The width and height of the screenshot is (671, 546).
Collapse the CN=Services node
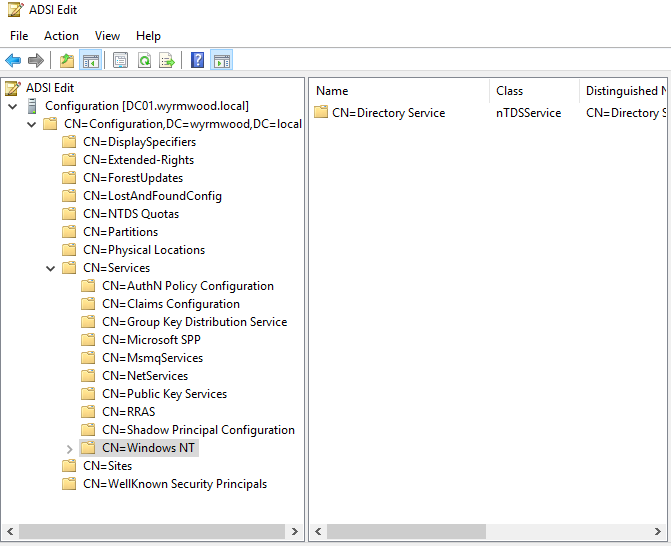coord(50,268)
